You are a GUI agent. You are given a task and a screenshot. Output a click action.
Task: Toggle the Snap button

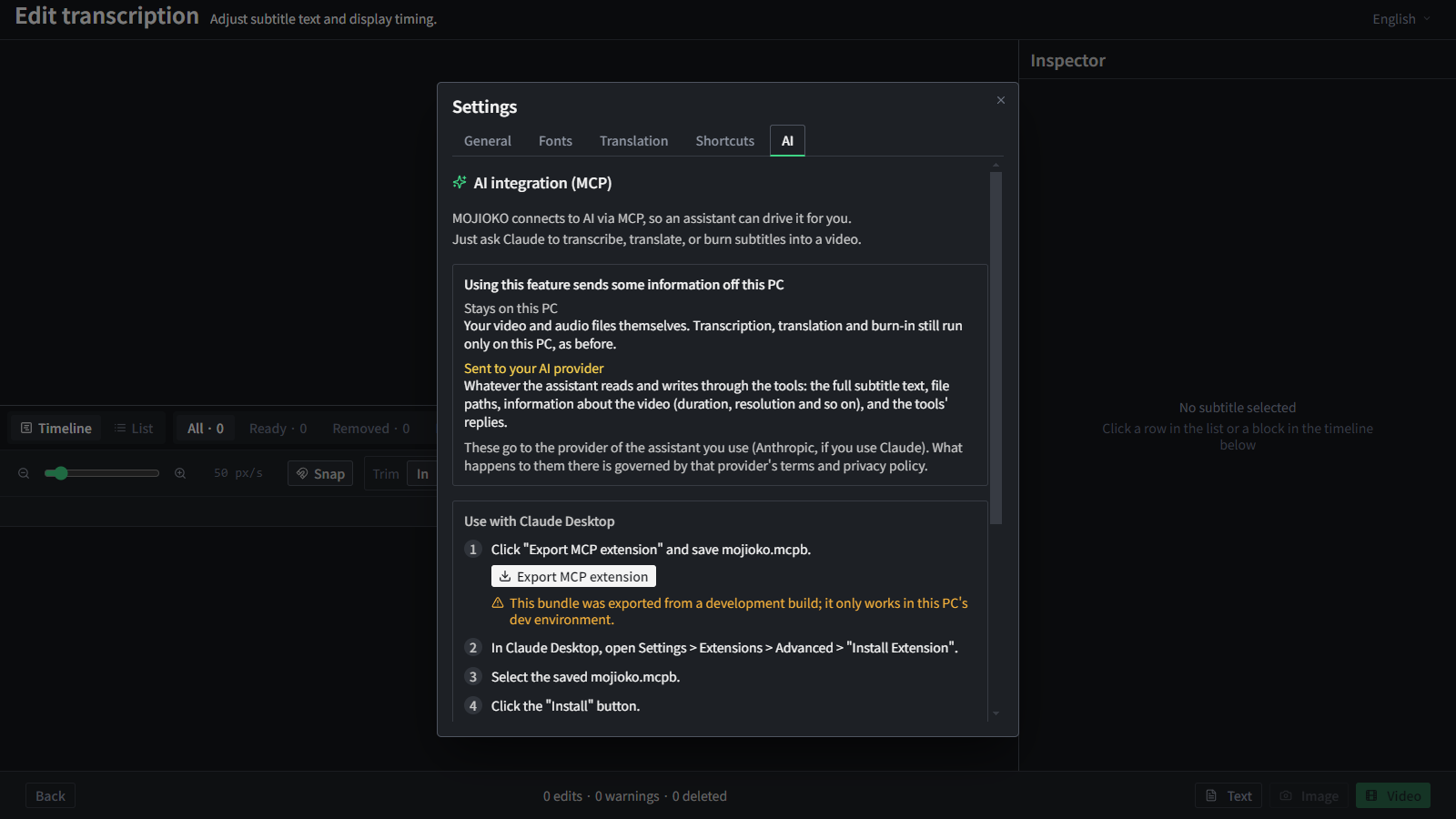pyautogui.click(x=320, y=473)
